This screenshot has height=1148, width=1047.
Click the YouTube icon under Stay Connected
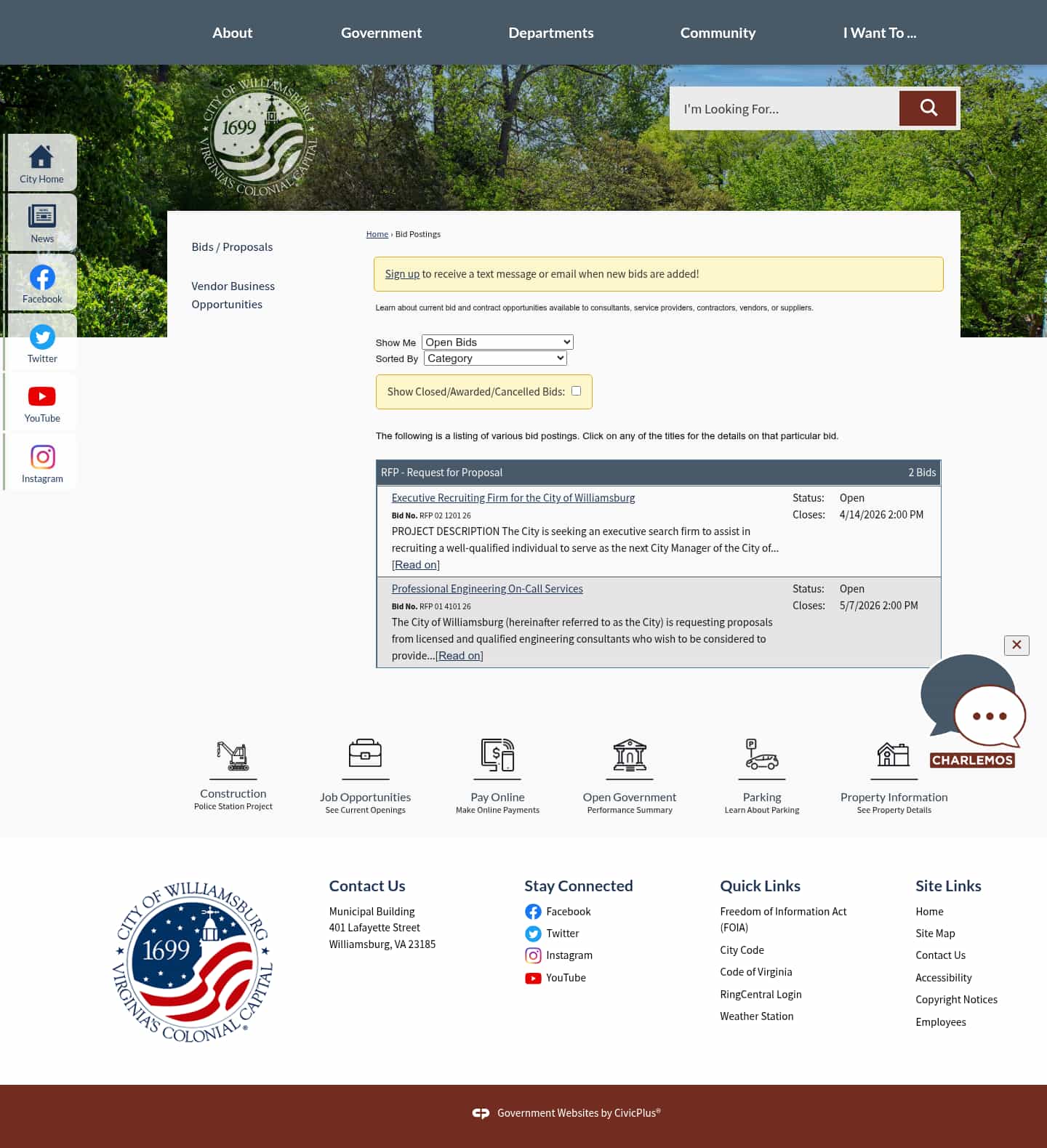[533, 978]
